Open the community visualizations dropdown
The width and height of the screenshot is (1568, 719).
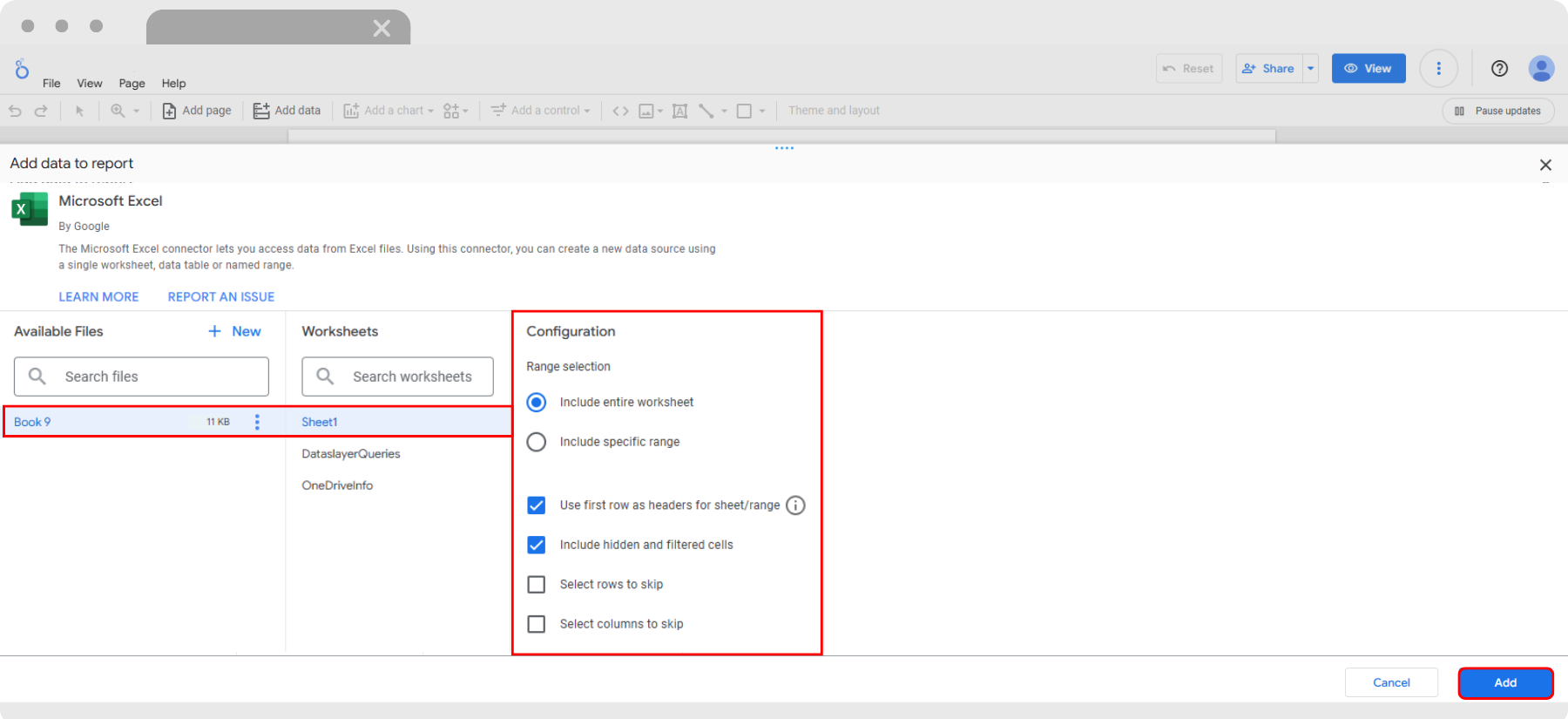tap(456, 111)
